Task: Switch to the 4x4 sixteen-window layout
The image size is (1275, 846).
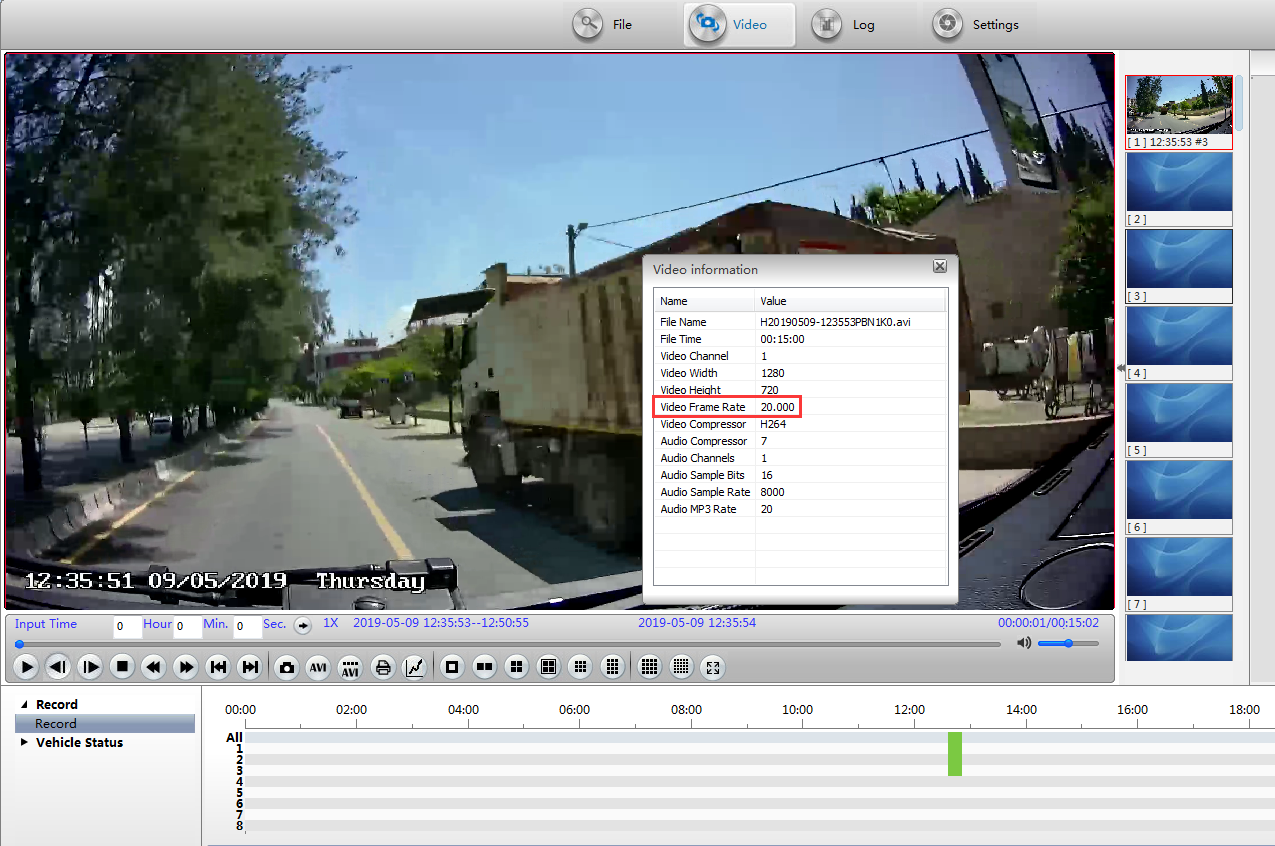Action: pos(649,667)
